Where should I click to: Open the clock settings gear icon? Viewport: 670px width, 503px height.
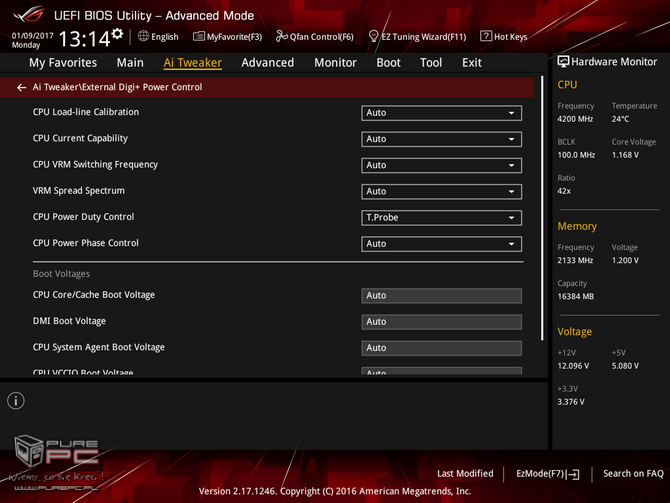(117, 34)
